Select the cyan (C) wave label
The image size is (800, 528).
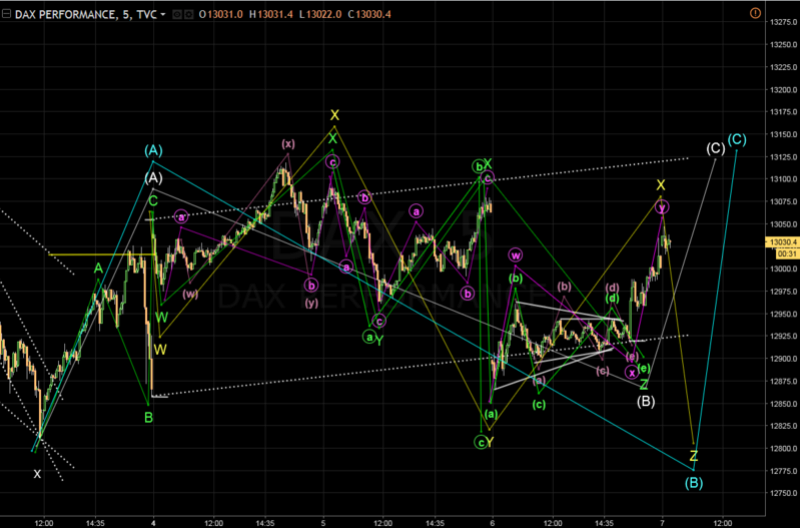click(737, 139)
